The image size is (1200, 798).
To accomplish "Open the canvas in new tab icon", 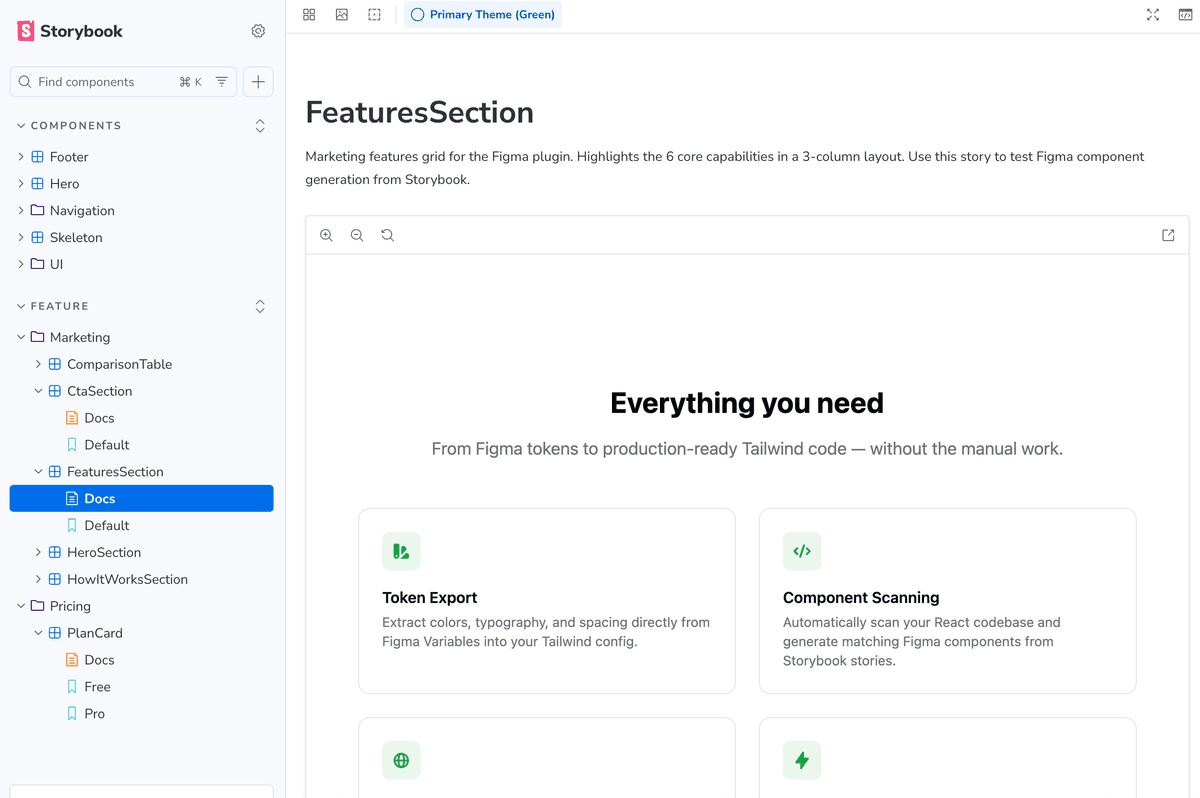I will click(1168, 236).
